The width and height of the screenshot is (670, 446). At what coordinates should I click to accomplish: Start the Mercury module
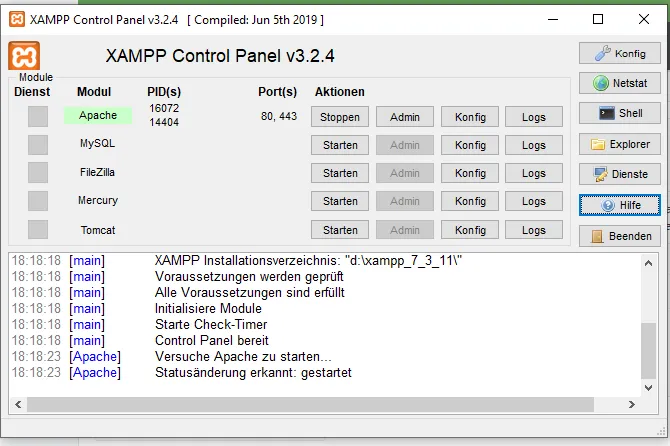pos(340,201)
